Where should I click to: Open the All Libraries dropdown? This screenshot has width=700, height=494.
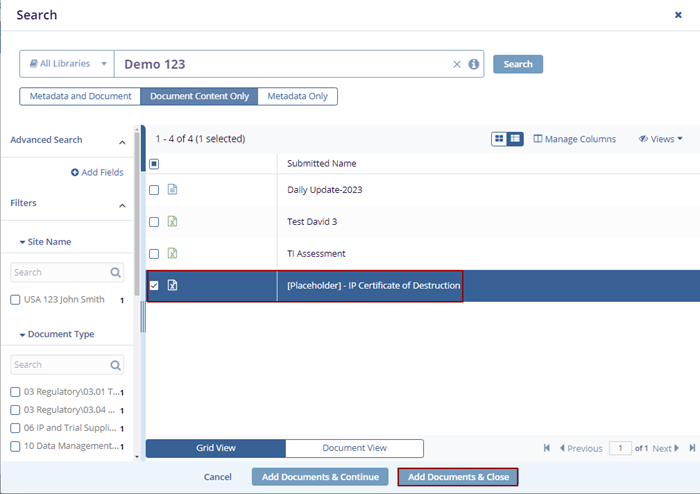67,64
